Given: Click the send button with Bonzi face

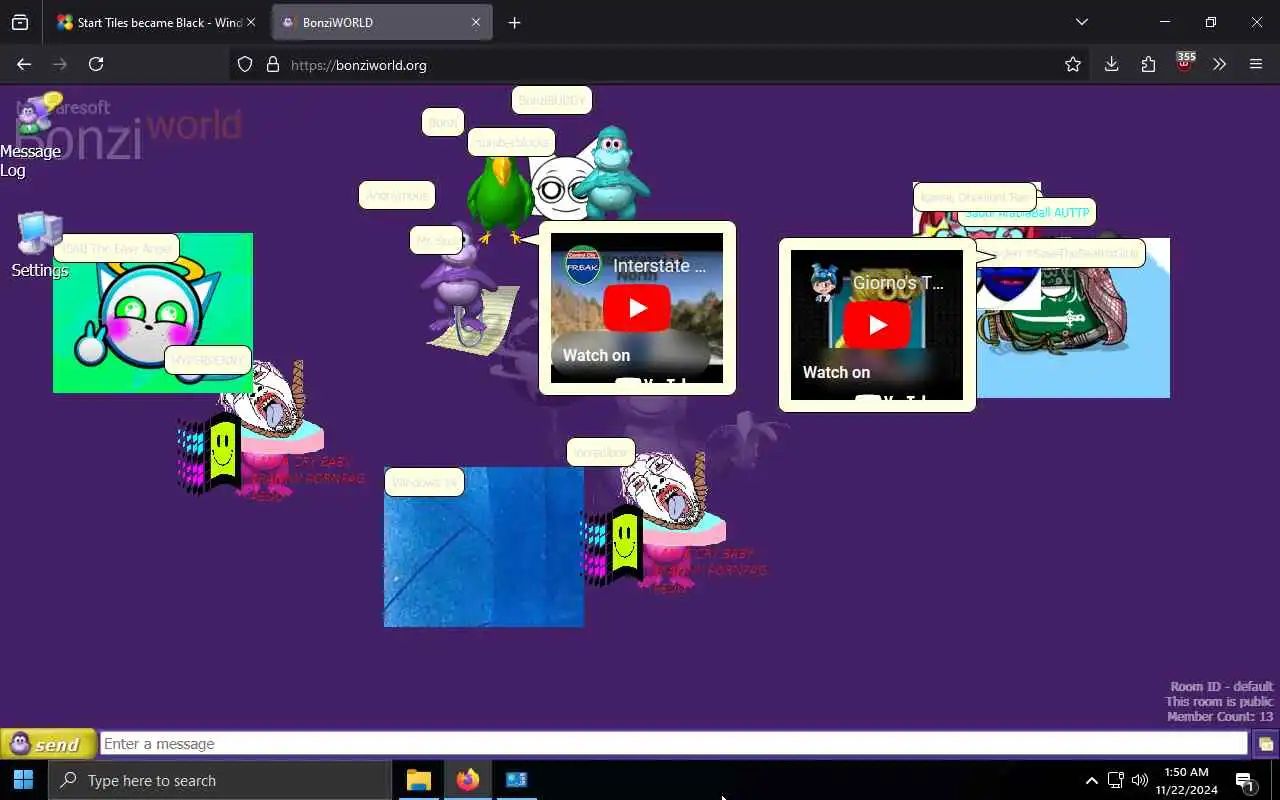Looking at the screenshot, I should click(48, 744).
